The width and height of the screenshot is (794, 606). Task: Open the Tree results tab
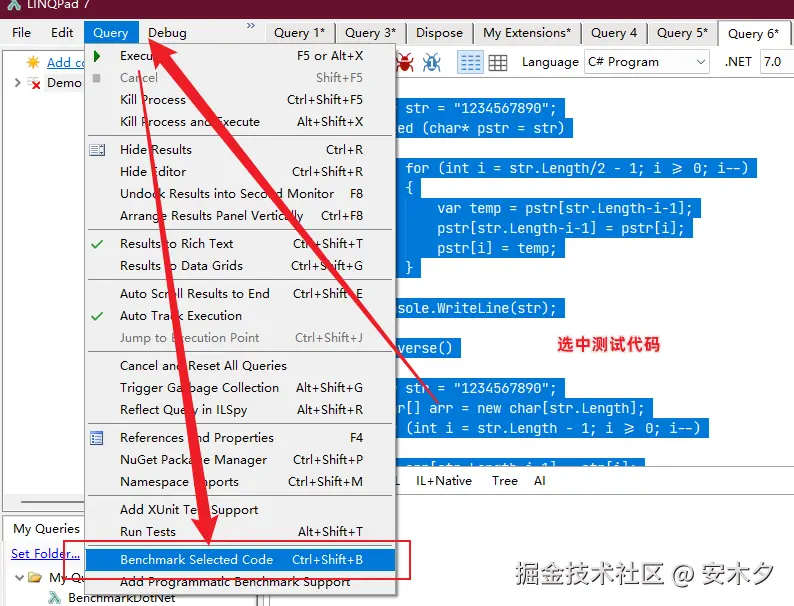[505, 481]
